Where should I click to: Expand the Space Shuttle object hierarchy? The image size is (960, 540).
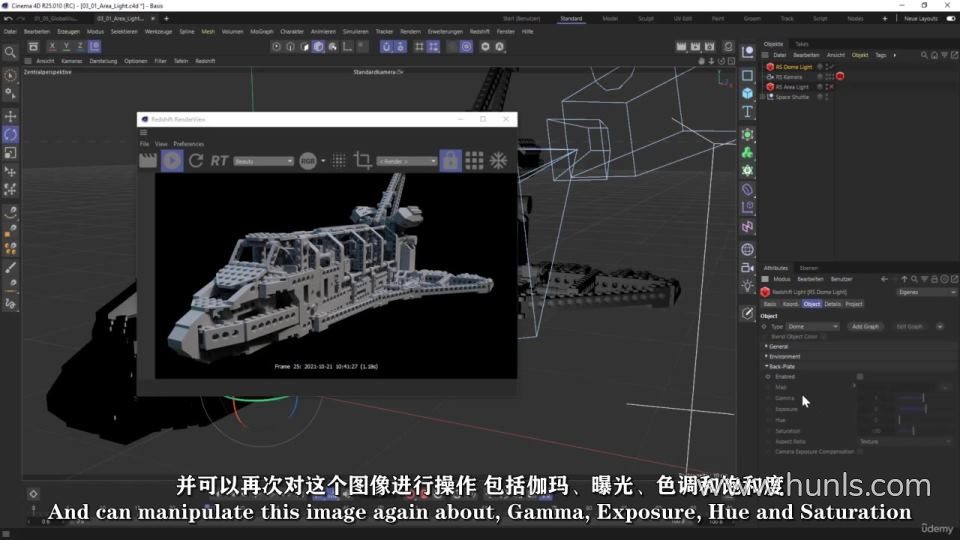click(763, 97)
